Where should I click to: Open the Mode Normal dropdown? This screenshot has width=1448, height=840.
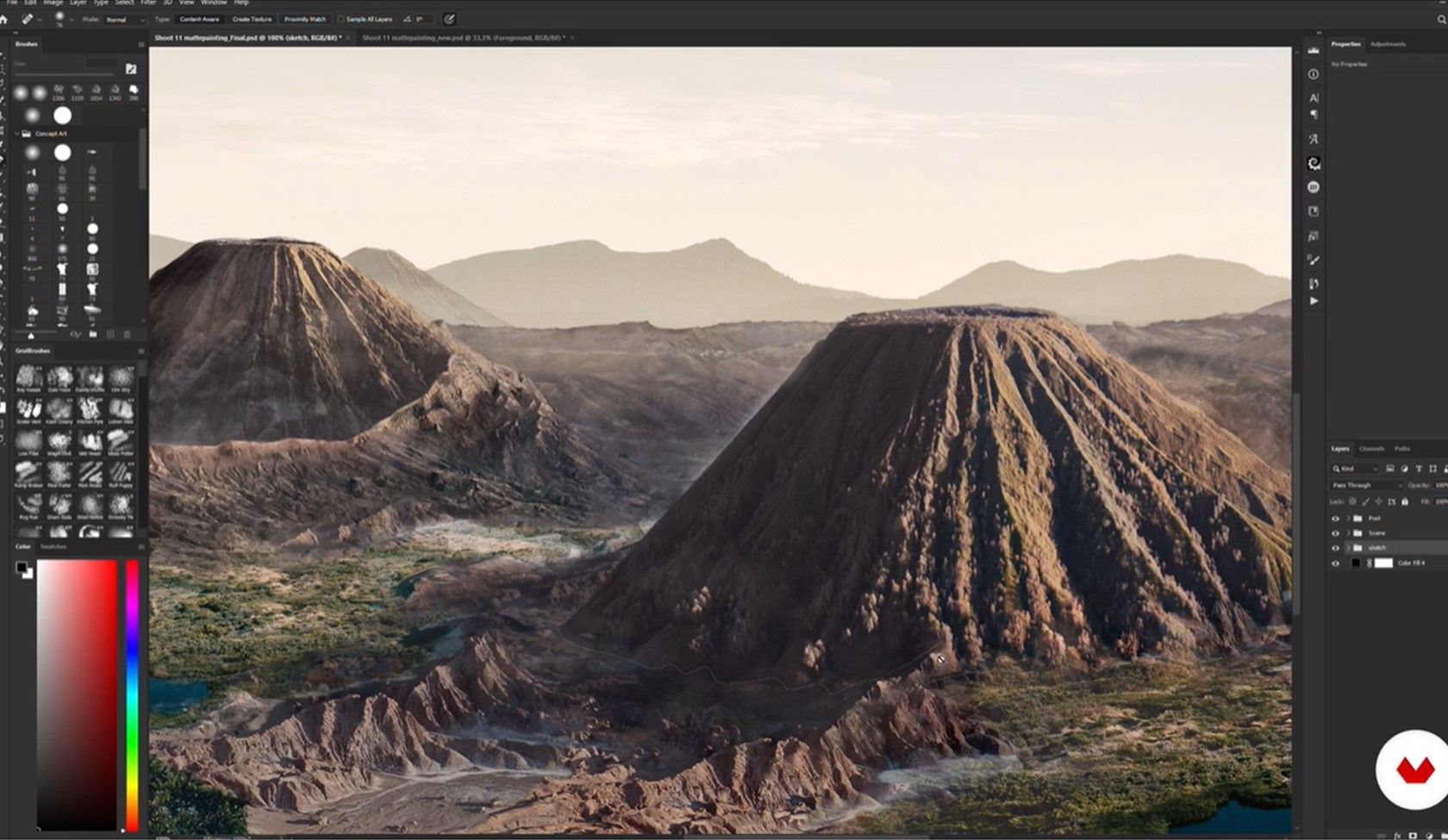coord(125,19)
